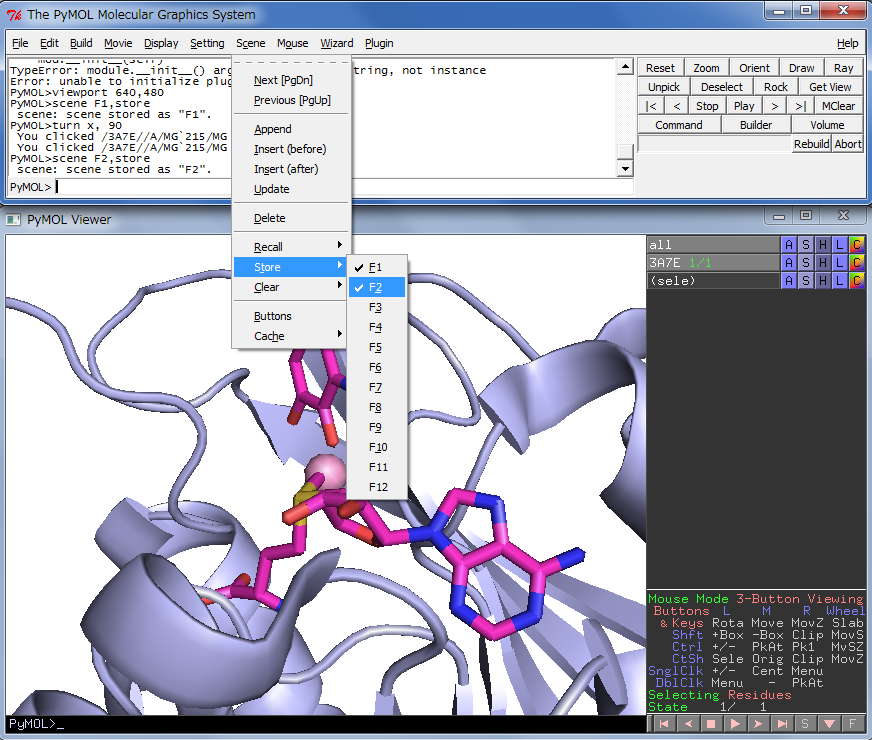The image size is (872, 740).
Task: Click the F fullscreen button in playback bar
Action: point(852,723)
